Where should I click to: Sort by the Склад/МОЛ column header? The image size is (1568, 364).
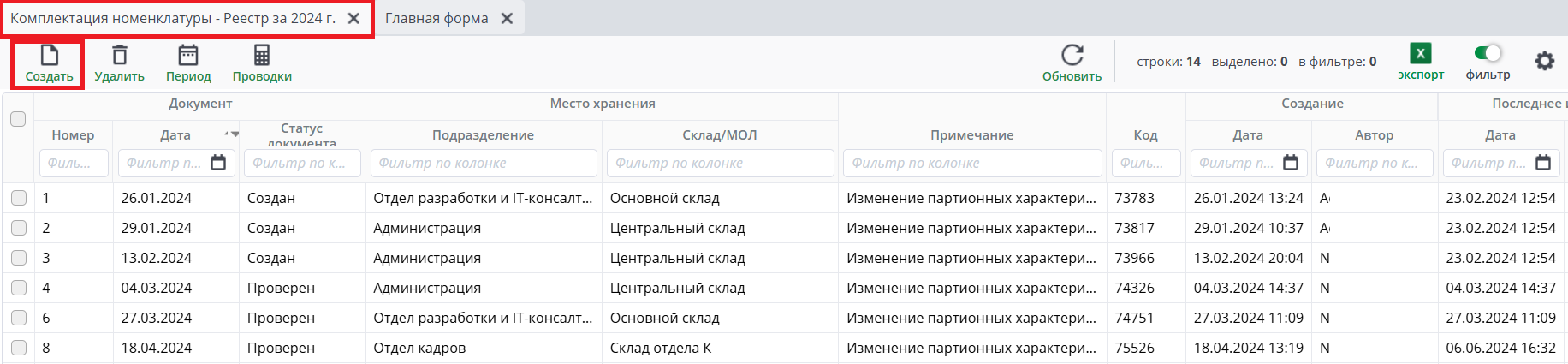coord(720,135)
